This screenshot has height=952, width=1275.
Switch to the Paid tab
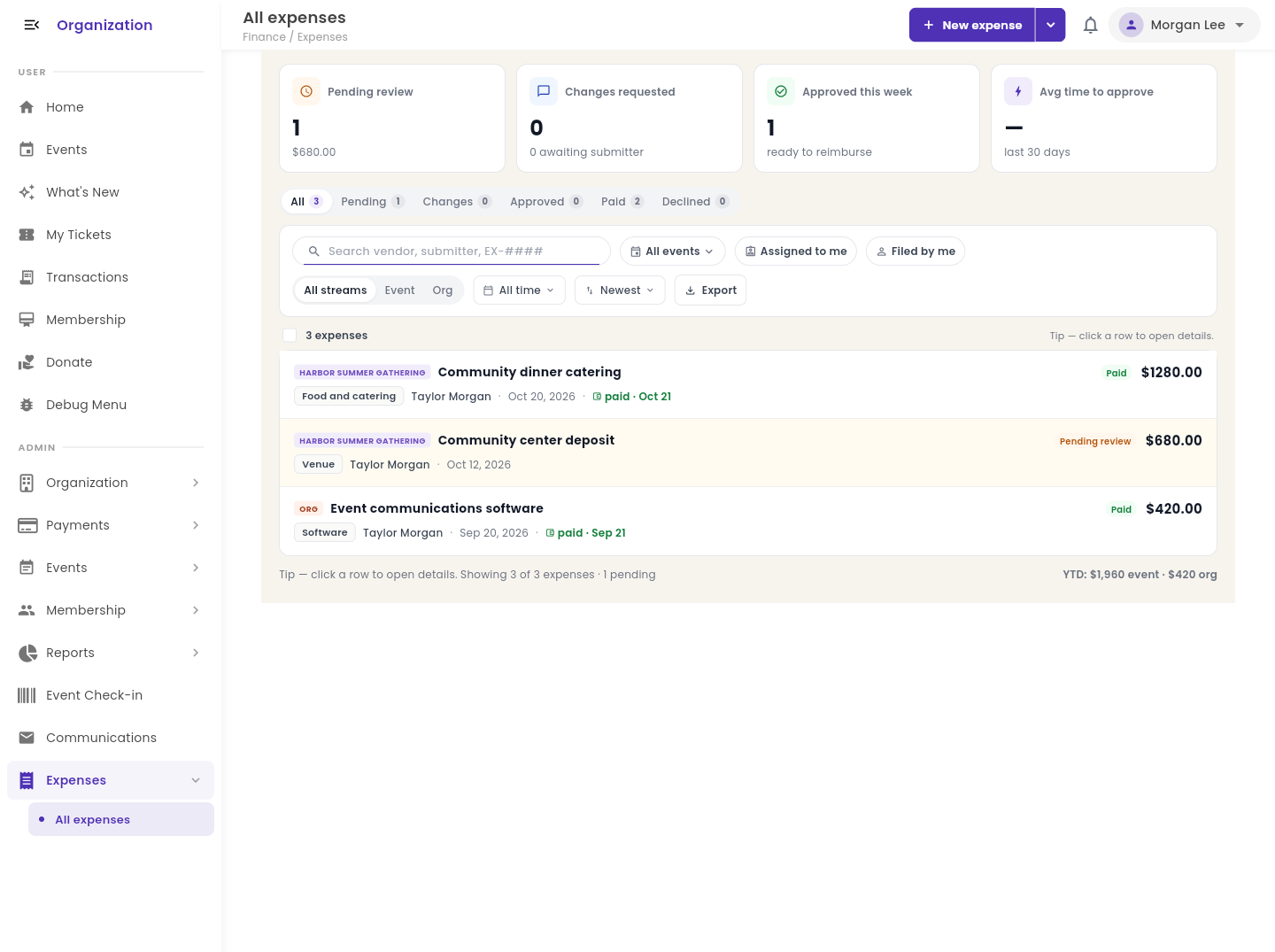pyautogui.click(x=622, y=202)
